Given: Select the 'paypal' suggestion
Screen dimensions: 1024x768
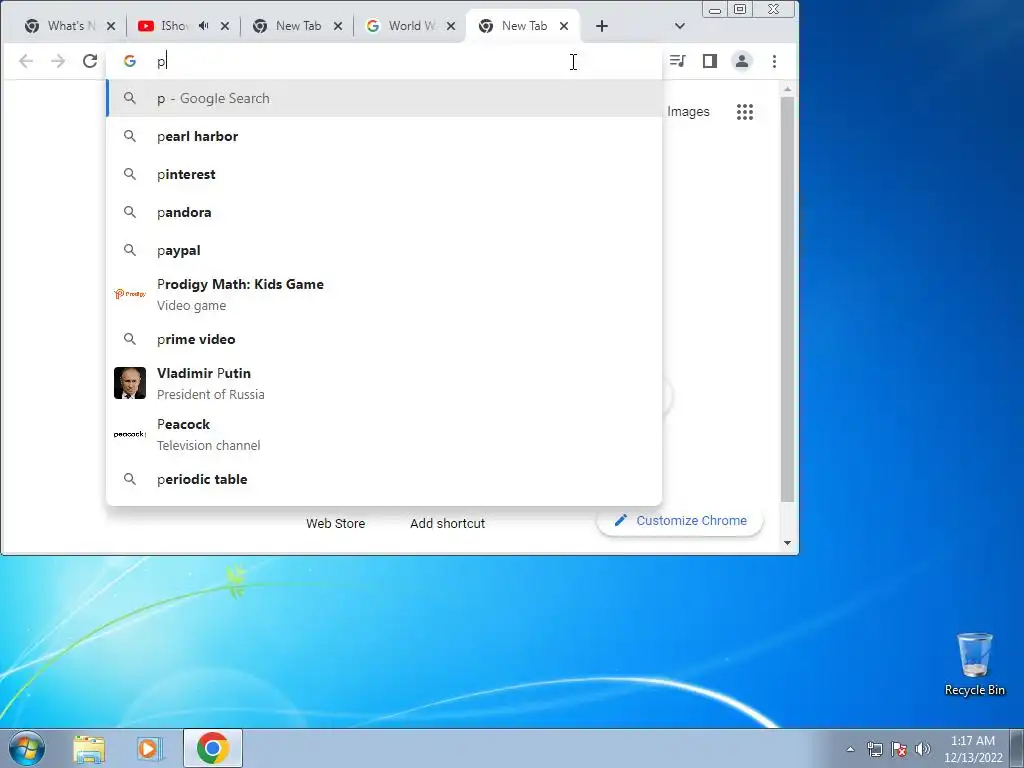Looking at the screenshot, I should (x=384, y=250).
